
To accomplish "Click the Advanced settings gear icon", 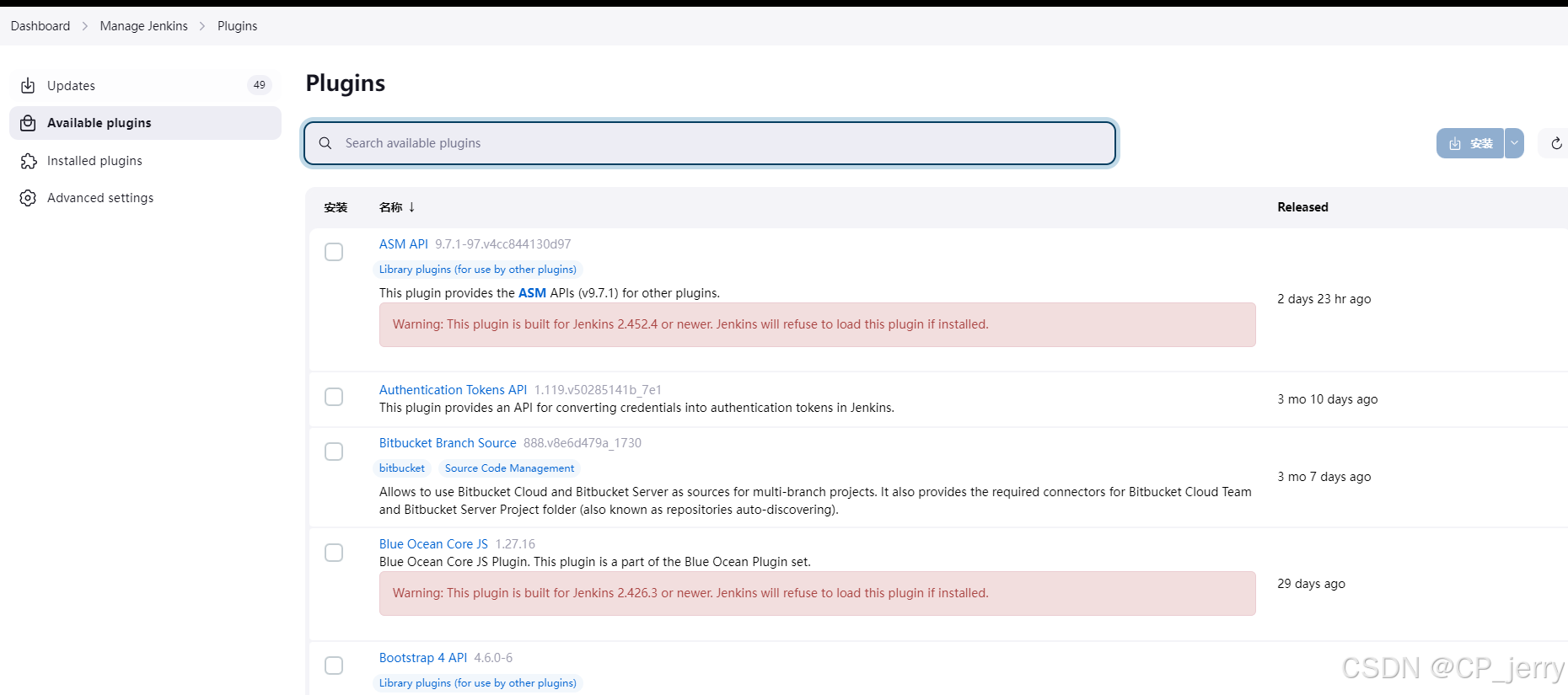I will click(x=28, y=198).
